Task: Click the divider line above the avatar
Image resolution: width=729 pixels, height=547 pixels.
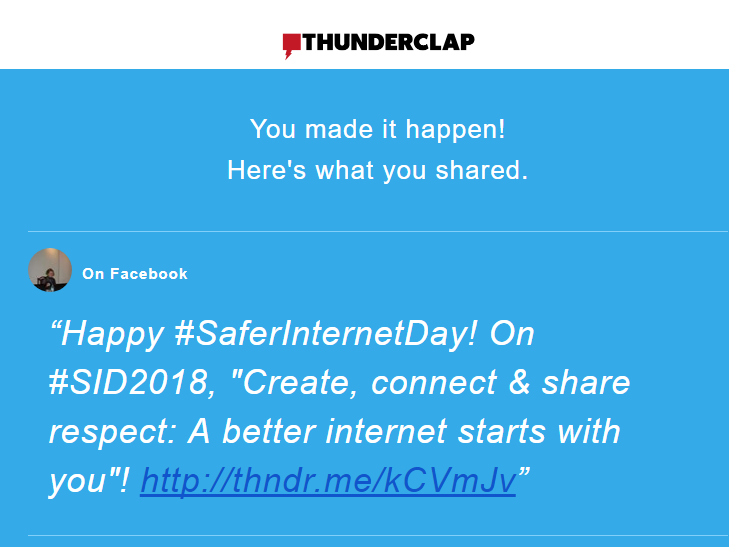Action: click(378, 231)
